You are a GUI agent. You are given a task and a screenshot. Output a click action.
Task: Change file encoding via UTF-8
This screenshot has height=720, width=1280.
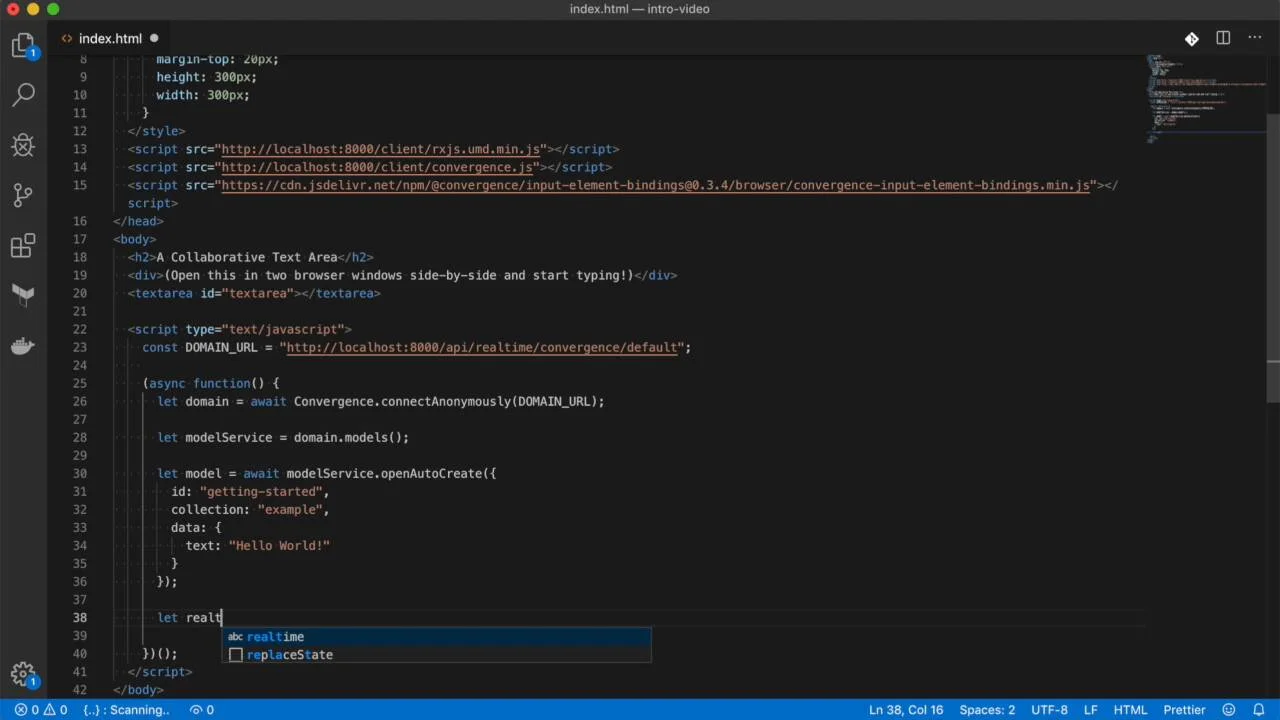[1049, 710]
